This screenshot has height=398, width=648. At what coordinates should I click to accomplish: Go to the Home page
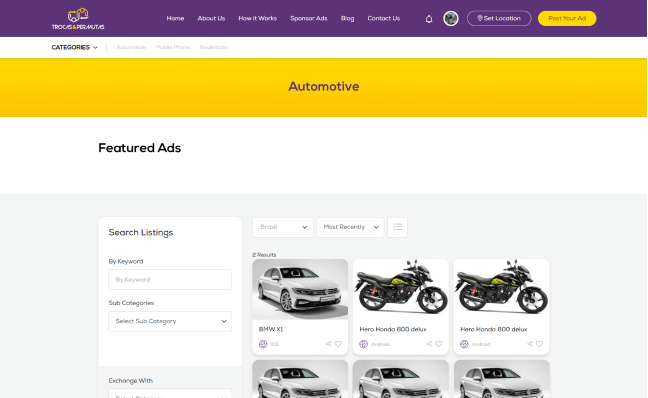click(175, 18)
